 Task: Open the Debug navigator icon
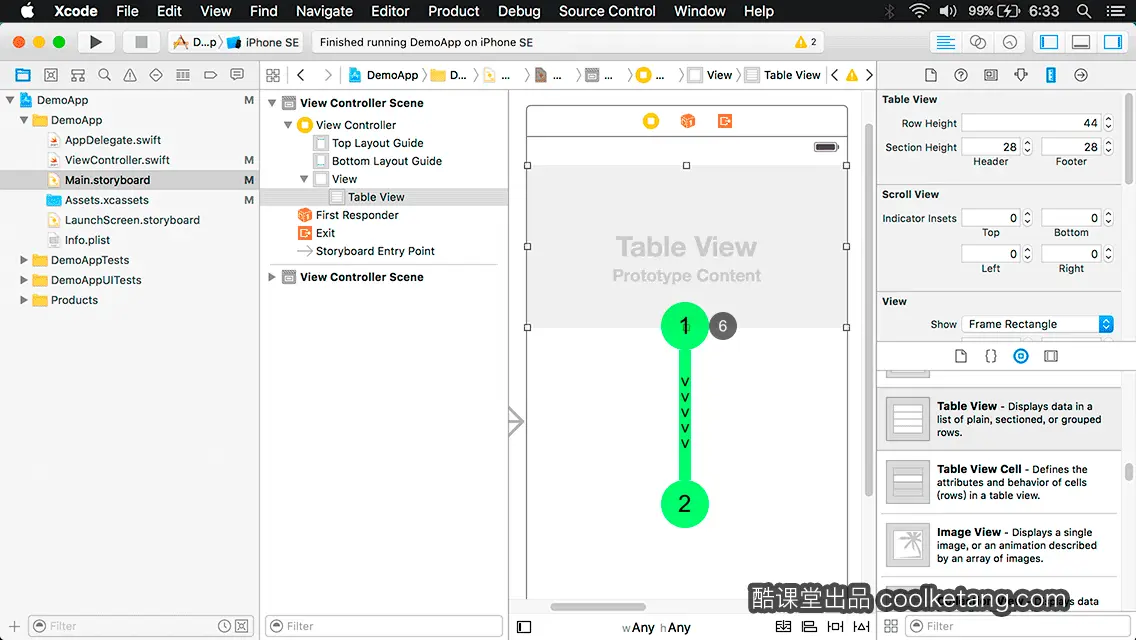(x=183, y=75)
